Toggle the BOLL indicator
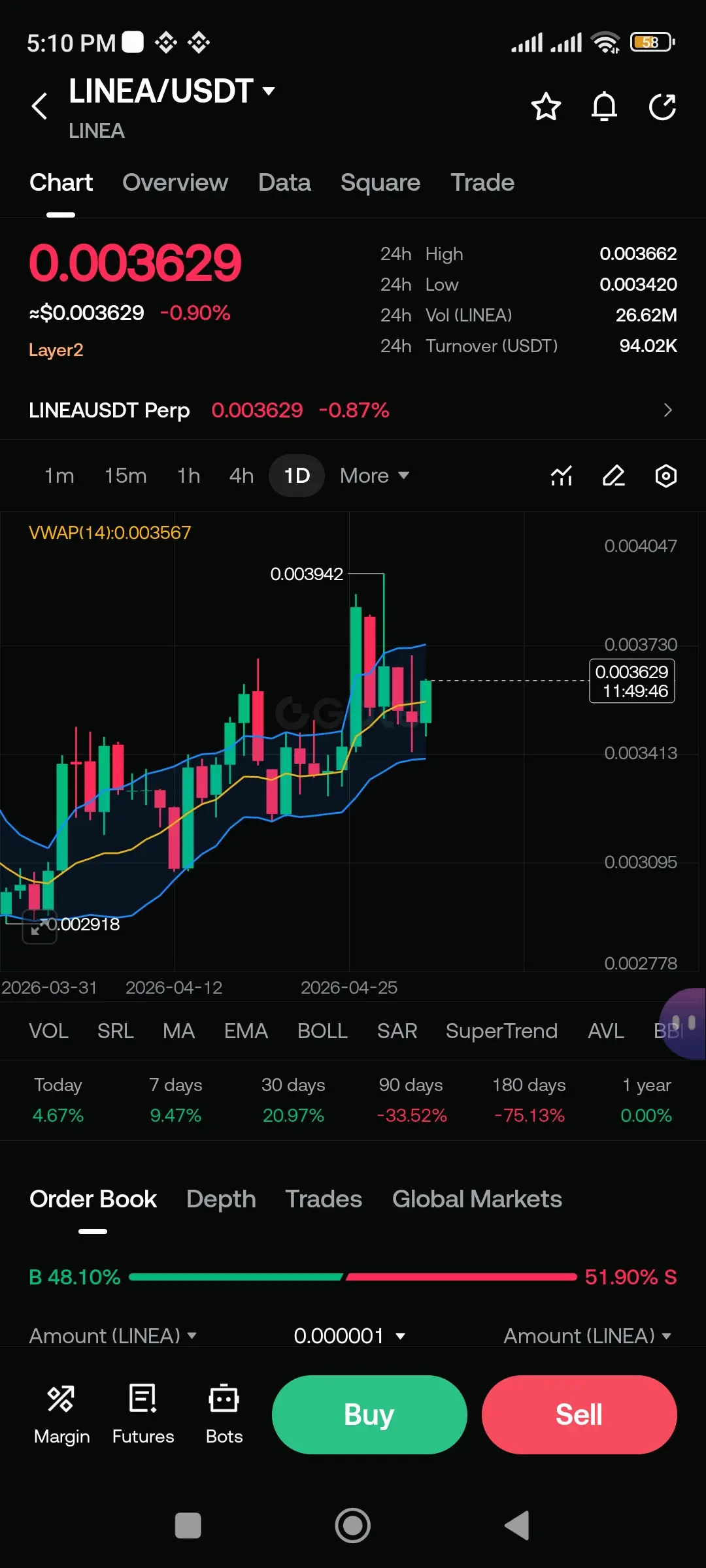The width and height of the screenshot is (706, 1568). point(322,1031)
